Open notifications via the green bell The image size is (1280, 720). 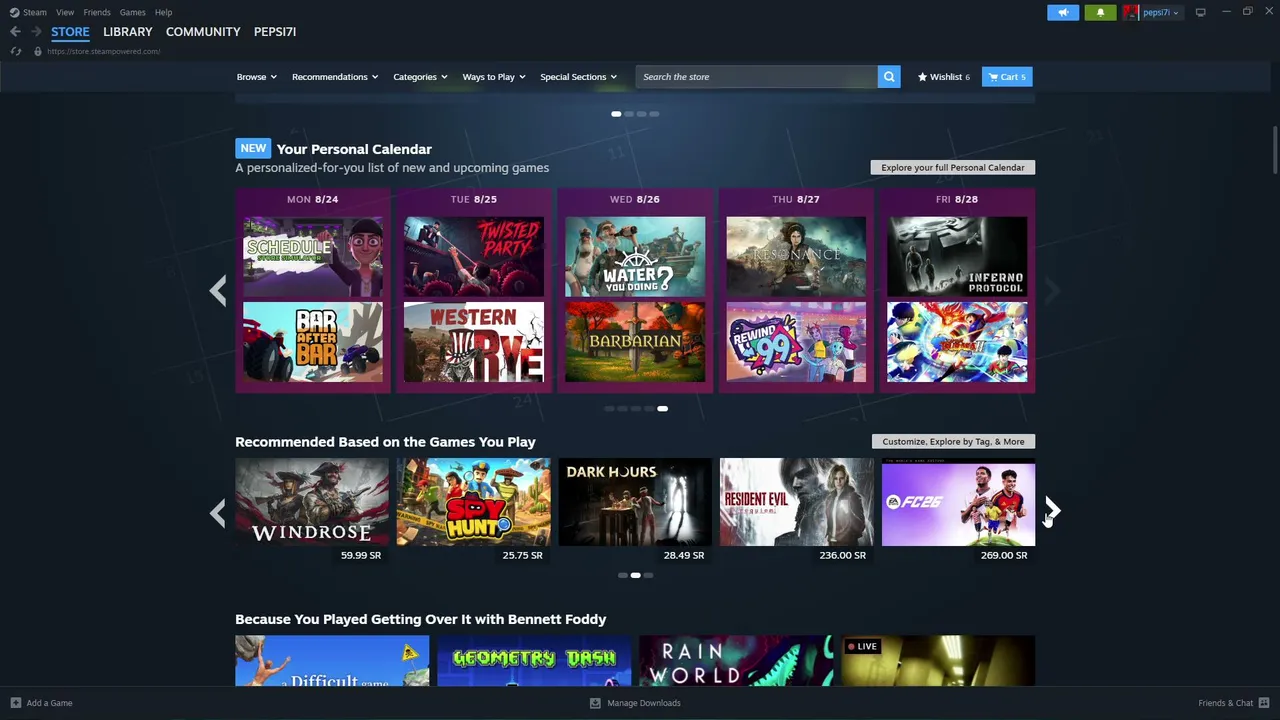pos(1100,12)
